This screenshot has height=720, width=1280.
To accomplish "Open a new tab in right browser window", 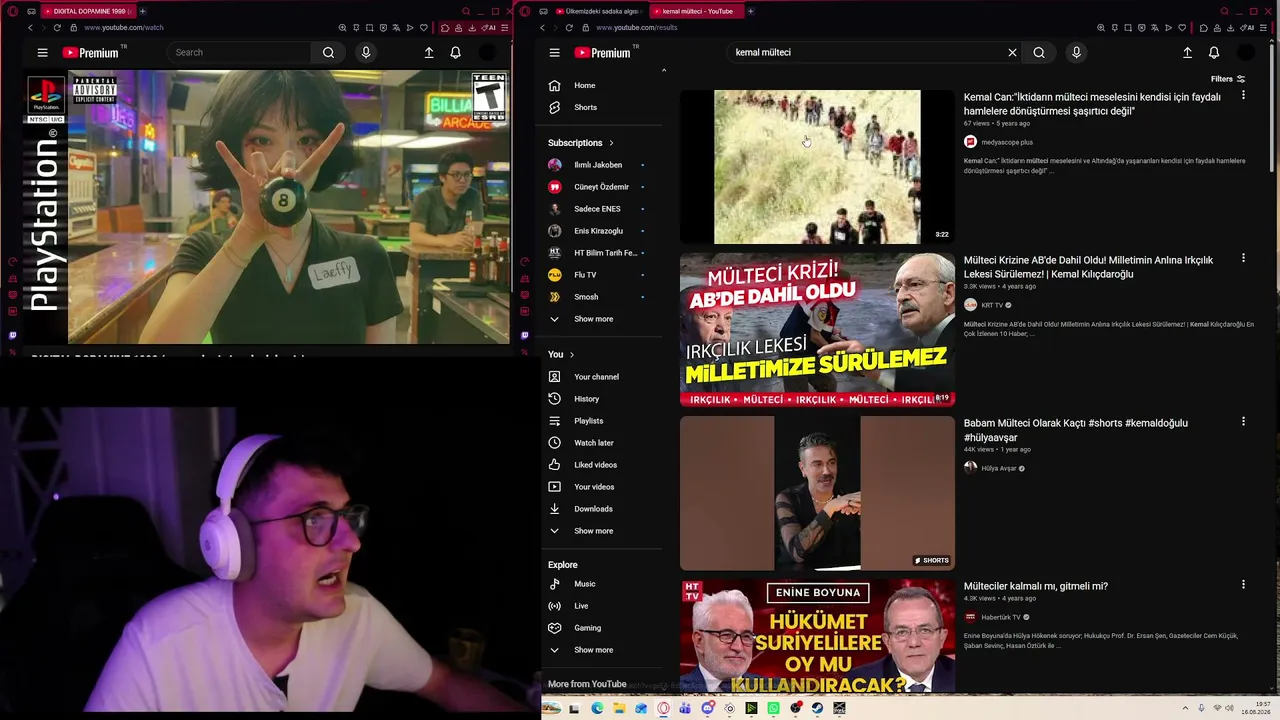I will [x=751, y=11].
